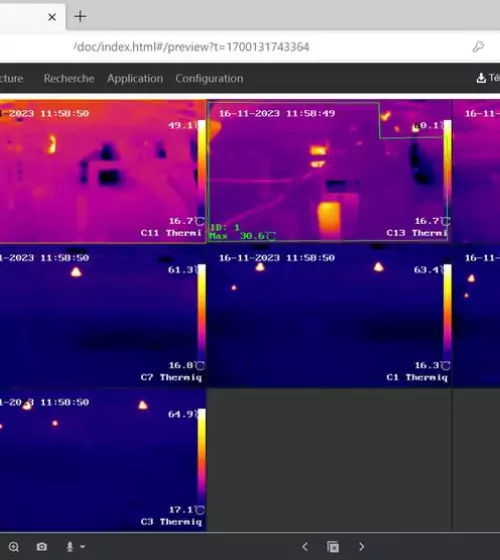Click the 'Max 30.6' reading on C13

[x=242, y=236]
